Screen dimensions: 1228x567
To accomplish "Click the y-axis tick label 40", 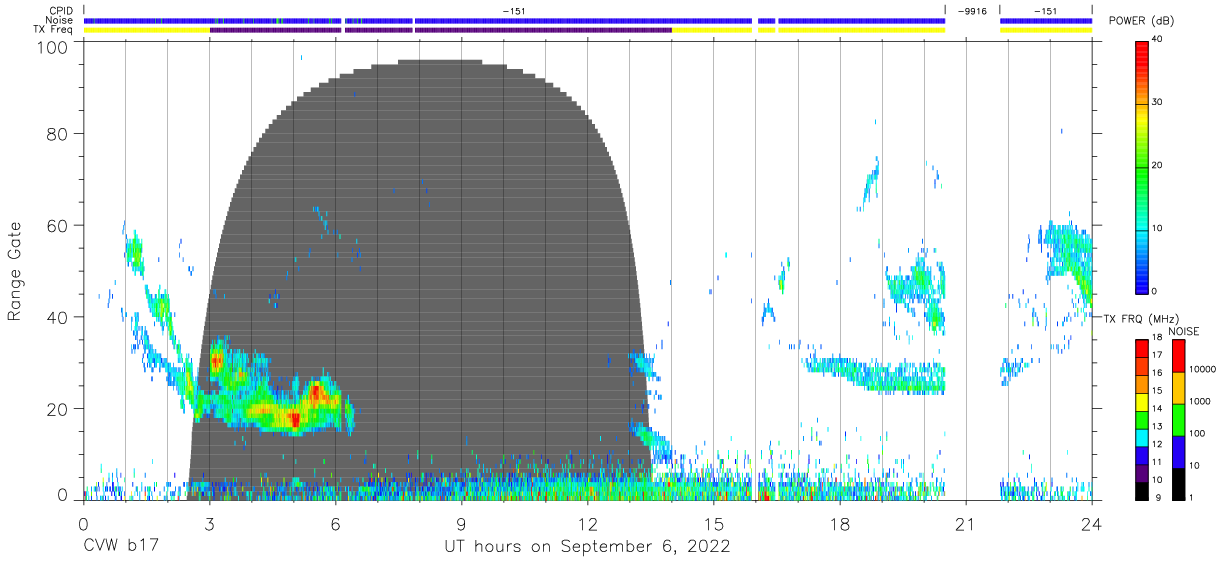I will click(x=58, y=317).
